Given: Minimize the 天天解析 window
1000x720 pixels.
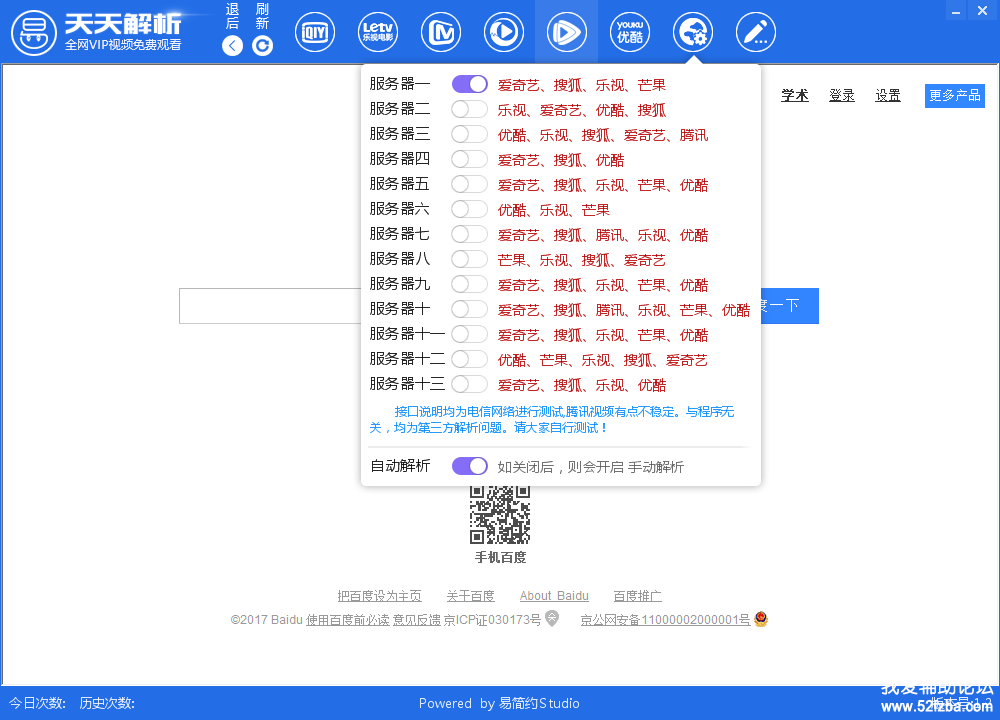Looking at the screenshot, I should (x=955, y=11).
